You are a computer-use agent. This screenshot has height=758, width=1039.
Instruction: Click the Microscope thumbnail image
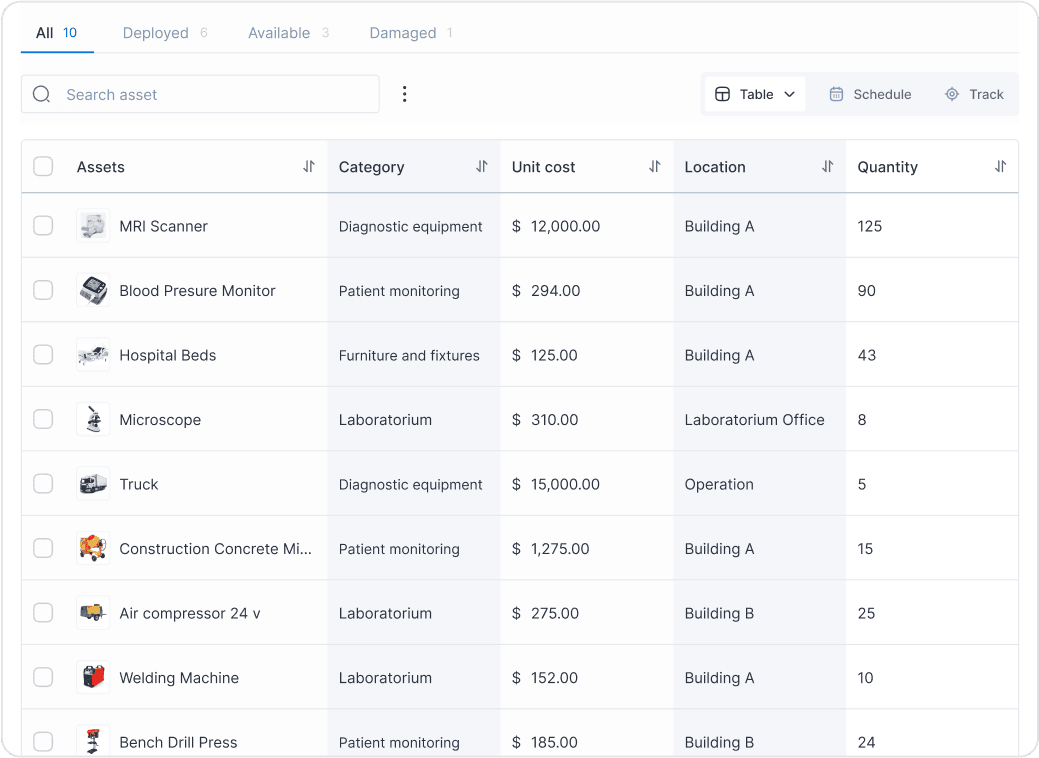92,419
